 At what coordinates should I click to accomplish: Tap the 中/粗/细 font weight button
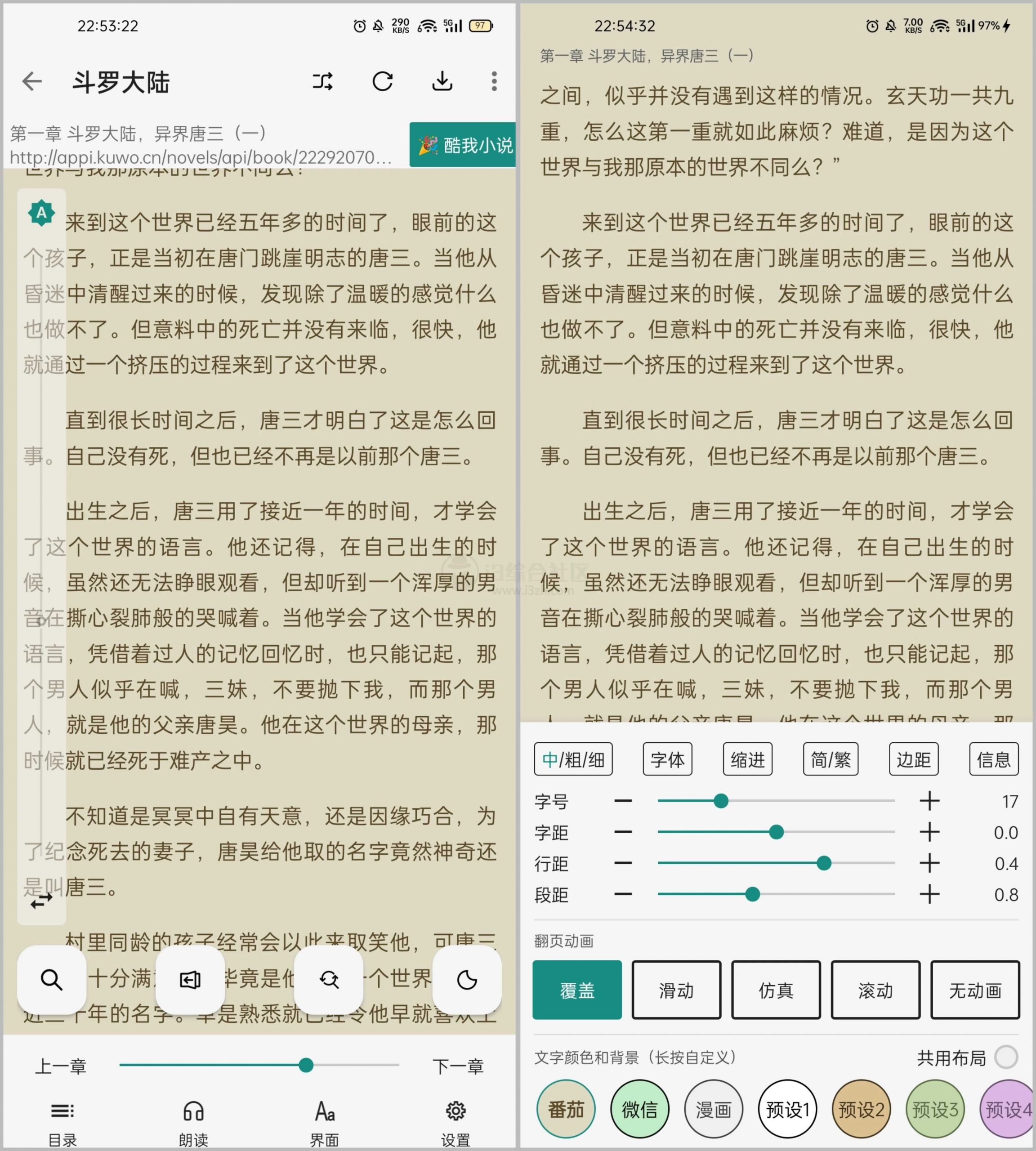(x=573, y=759)
